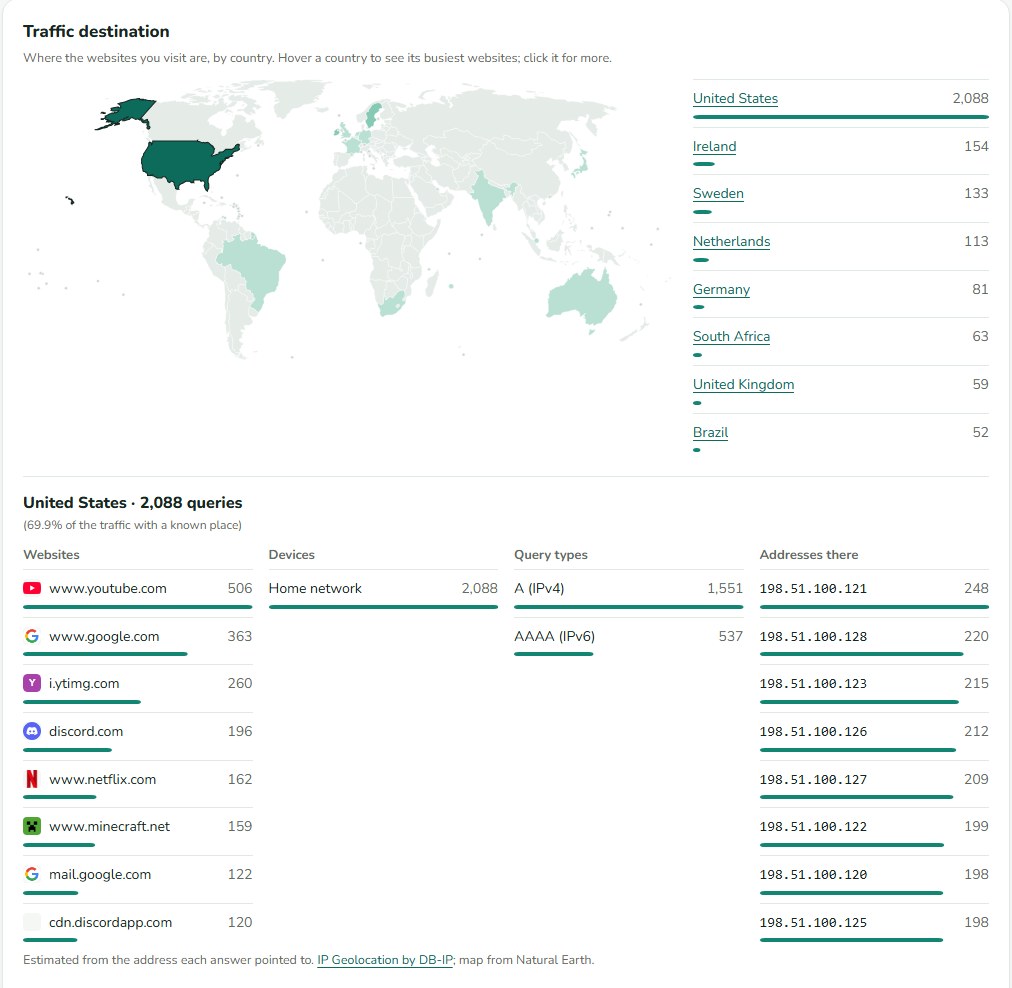Select Brazil in the country list
The height and width of the screenshot is (988, 1012).
pos(711,432)
